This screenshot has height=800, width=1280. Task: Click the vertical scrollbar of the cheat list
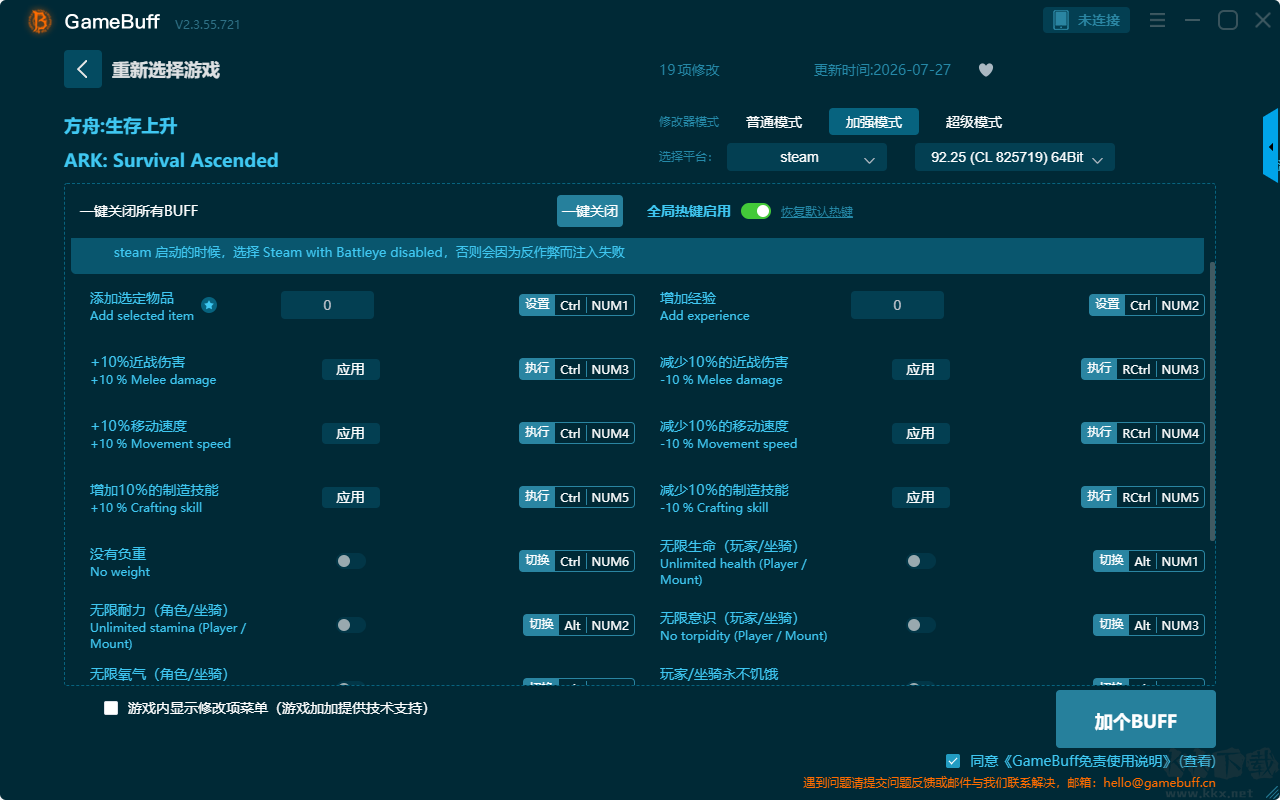1213,402
